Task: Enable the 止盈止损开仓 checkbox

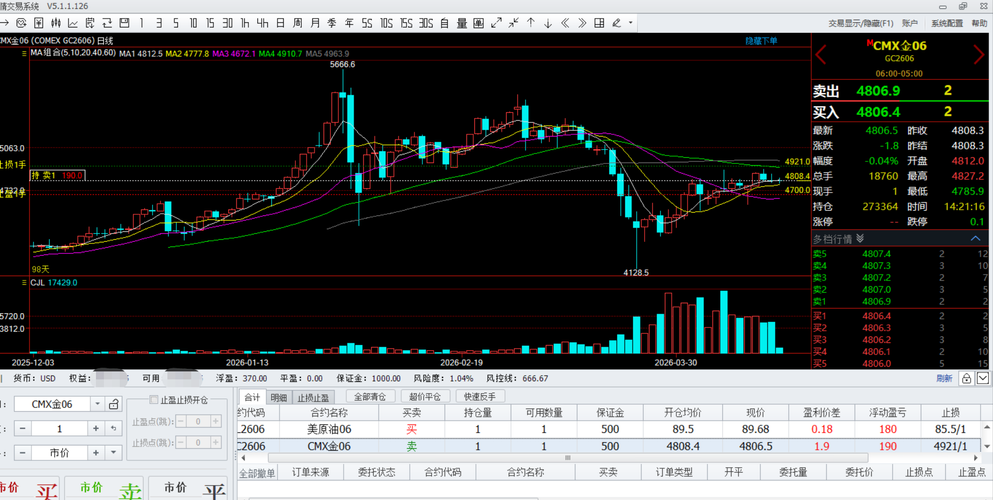Action: 153,400
